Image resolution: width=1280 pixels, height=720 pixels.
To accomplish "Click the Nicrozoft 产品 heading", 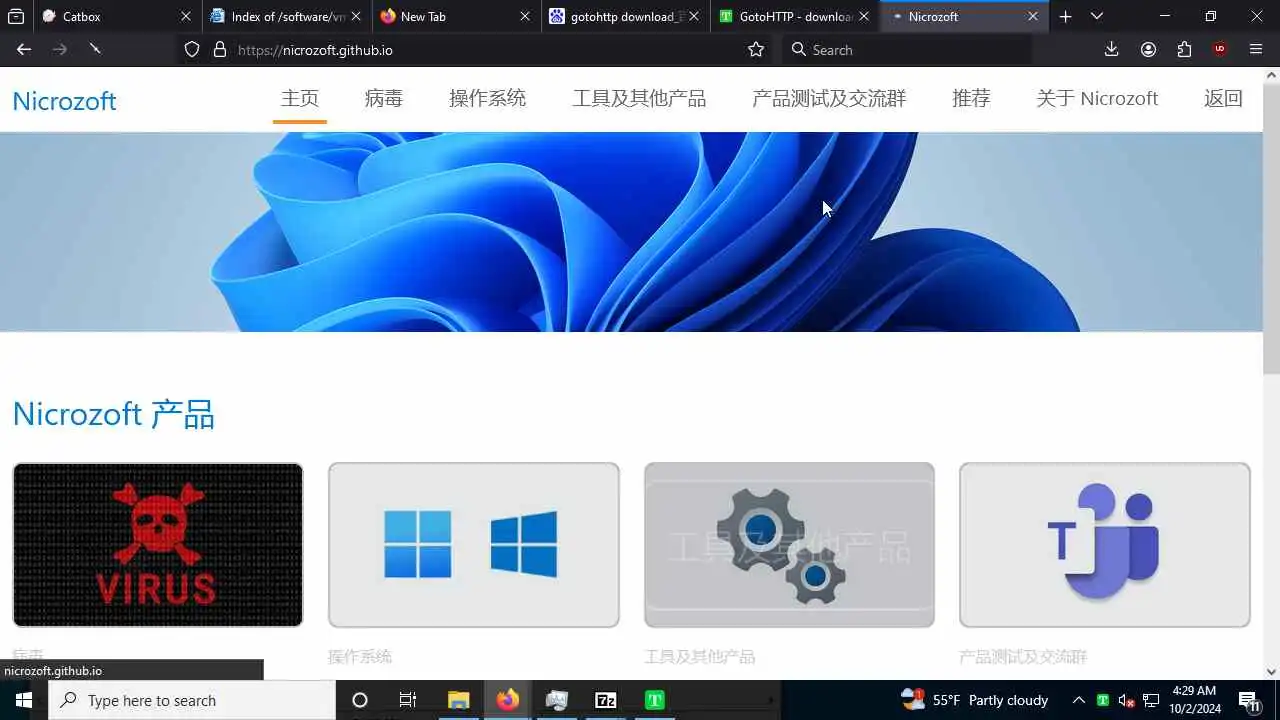I will click(x=113, y=414).
